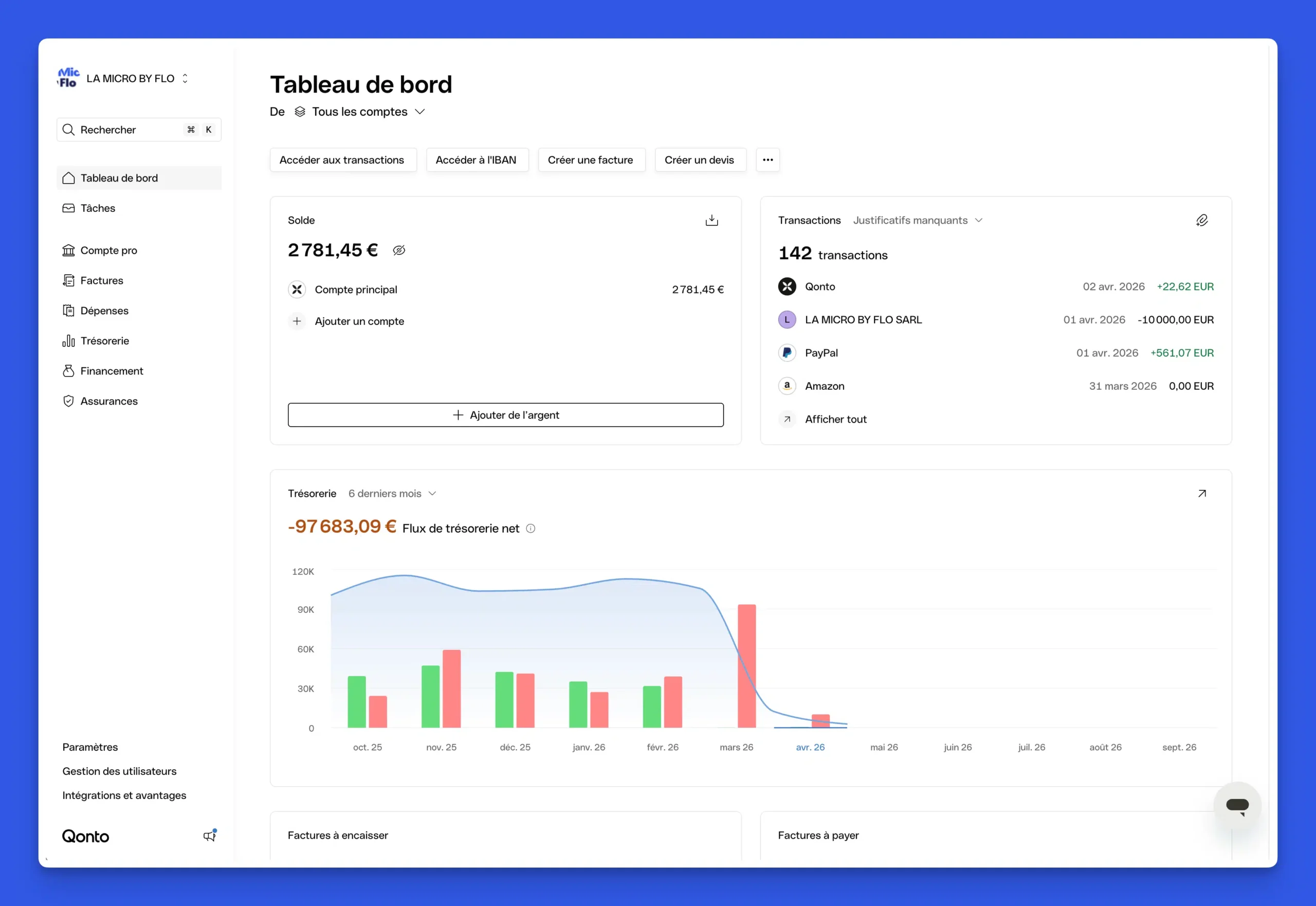
Task: Navigate to Dépenses in sidebar
Action: [104, 311]
